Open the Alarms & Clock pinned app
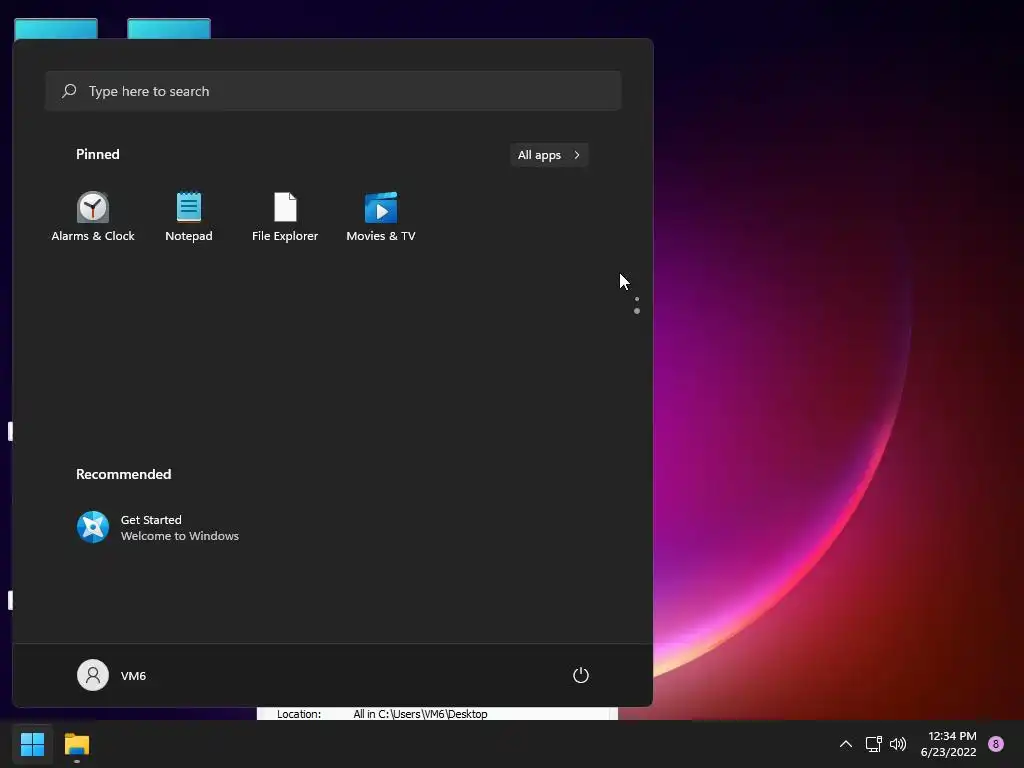The image size is (1024, 768). point(93,217)
